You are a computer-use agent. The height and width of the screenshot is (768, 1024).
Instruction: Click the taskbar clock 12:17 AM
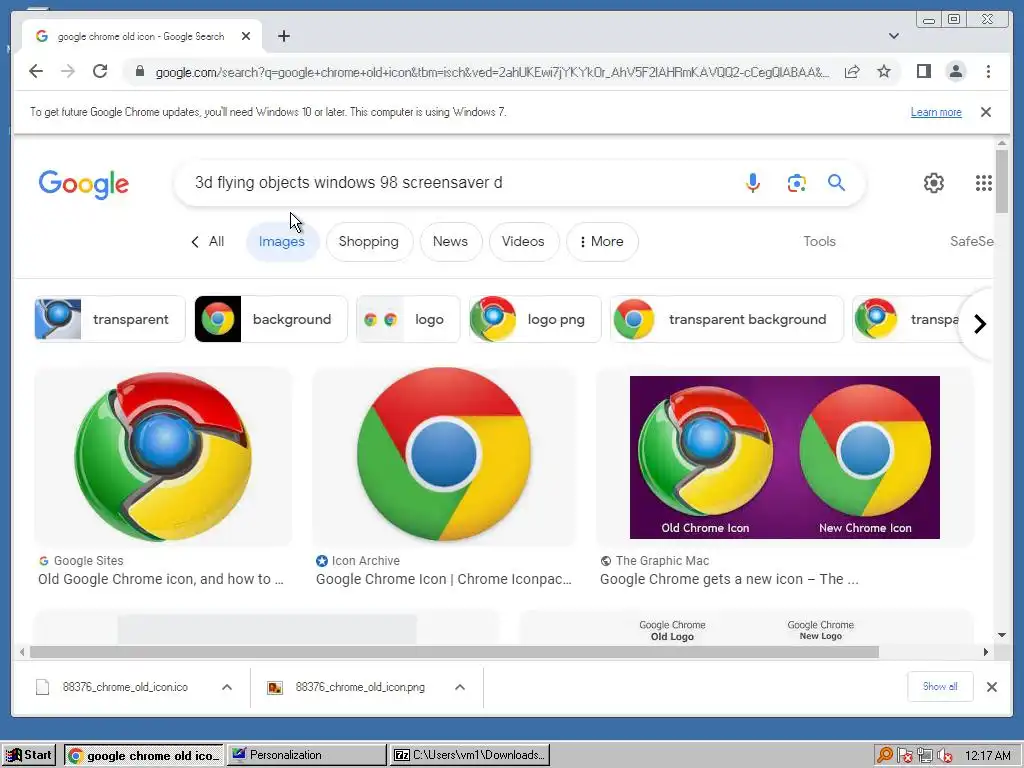click(987, 756)
